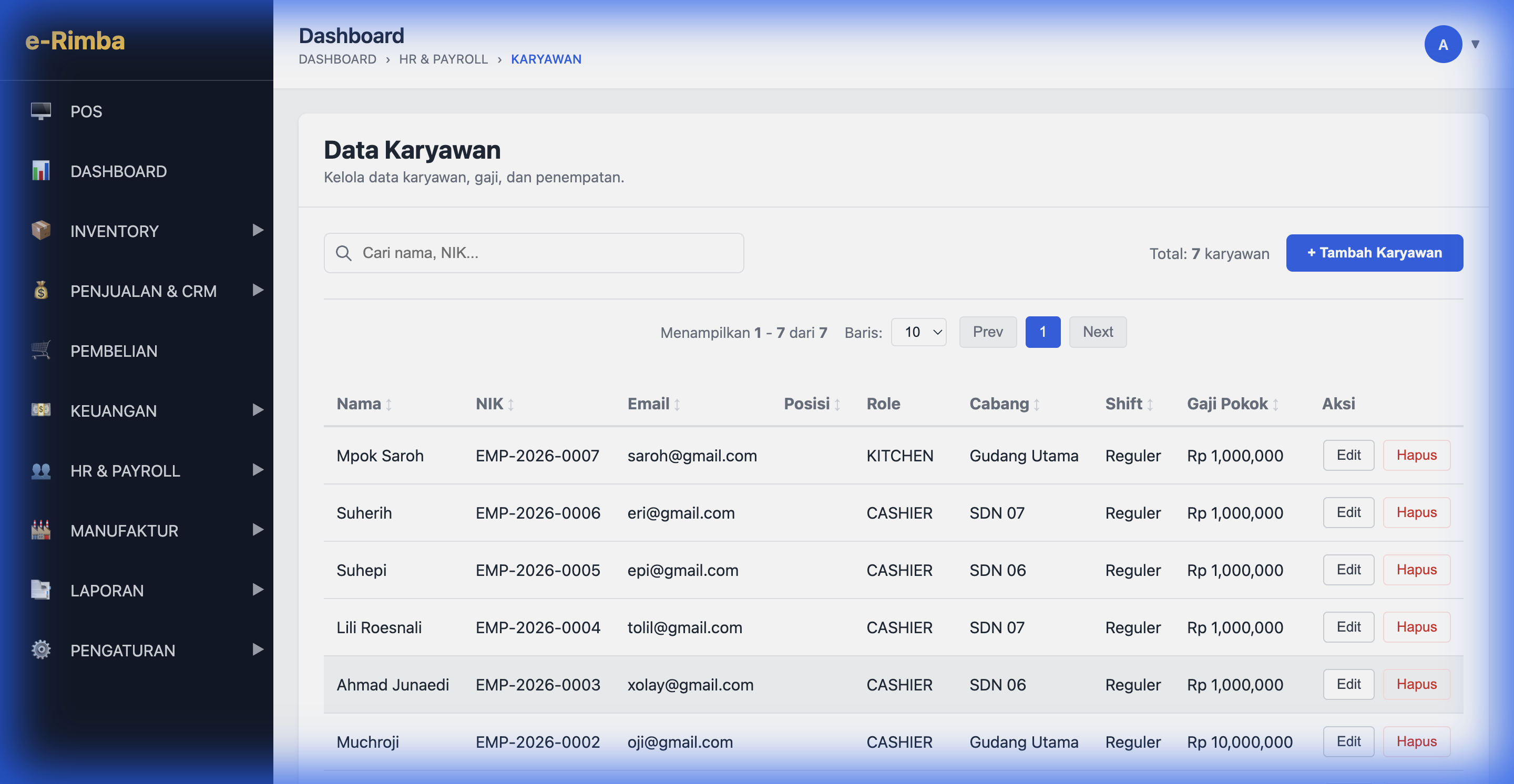The height and width of the screenshot is (784, 1514).
Task: Click the POS monitor icon in the sidebar
Action: coord(40,111)
